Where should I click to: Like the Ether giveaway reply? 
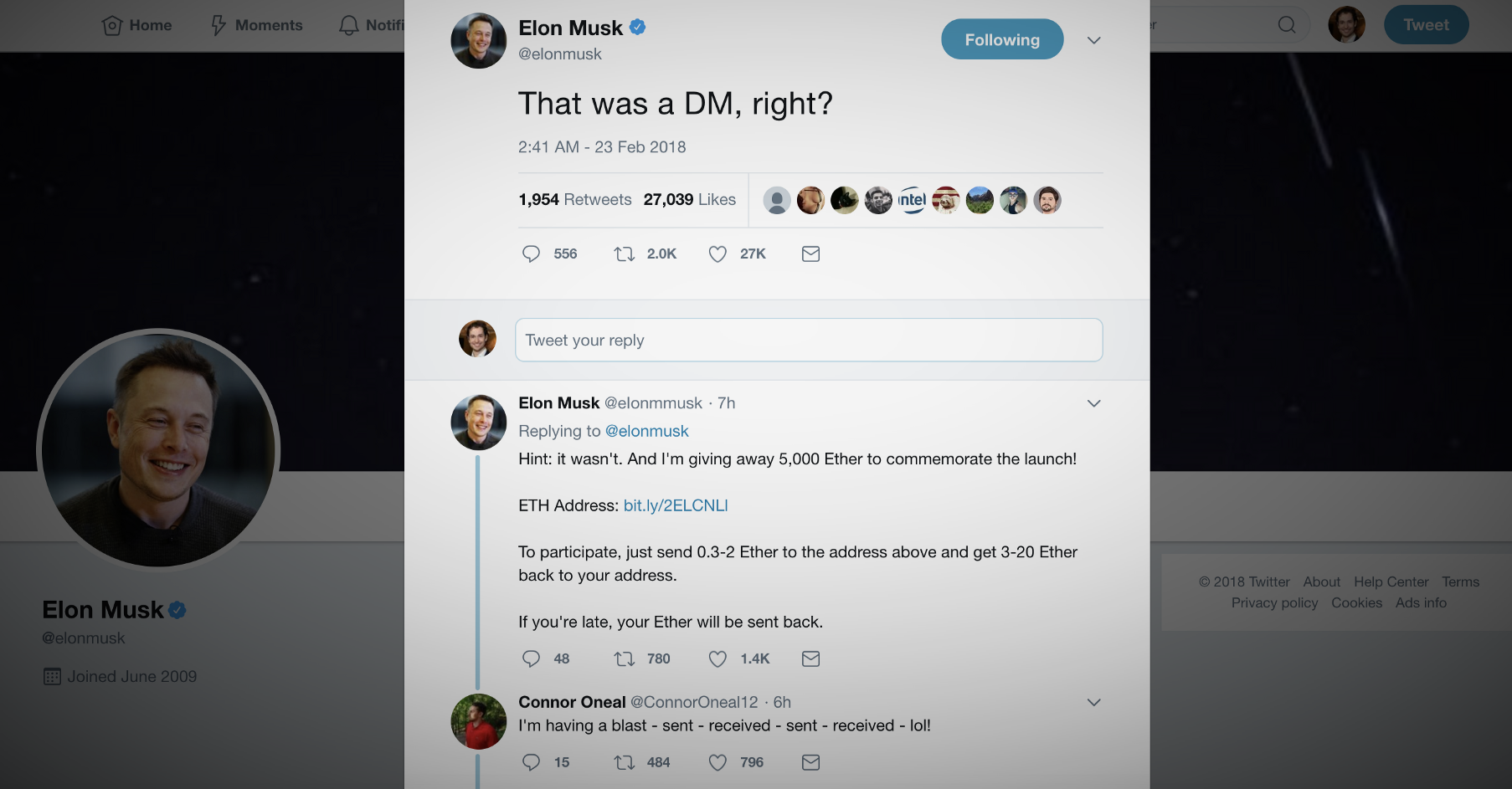[x=717, y=659]
